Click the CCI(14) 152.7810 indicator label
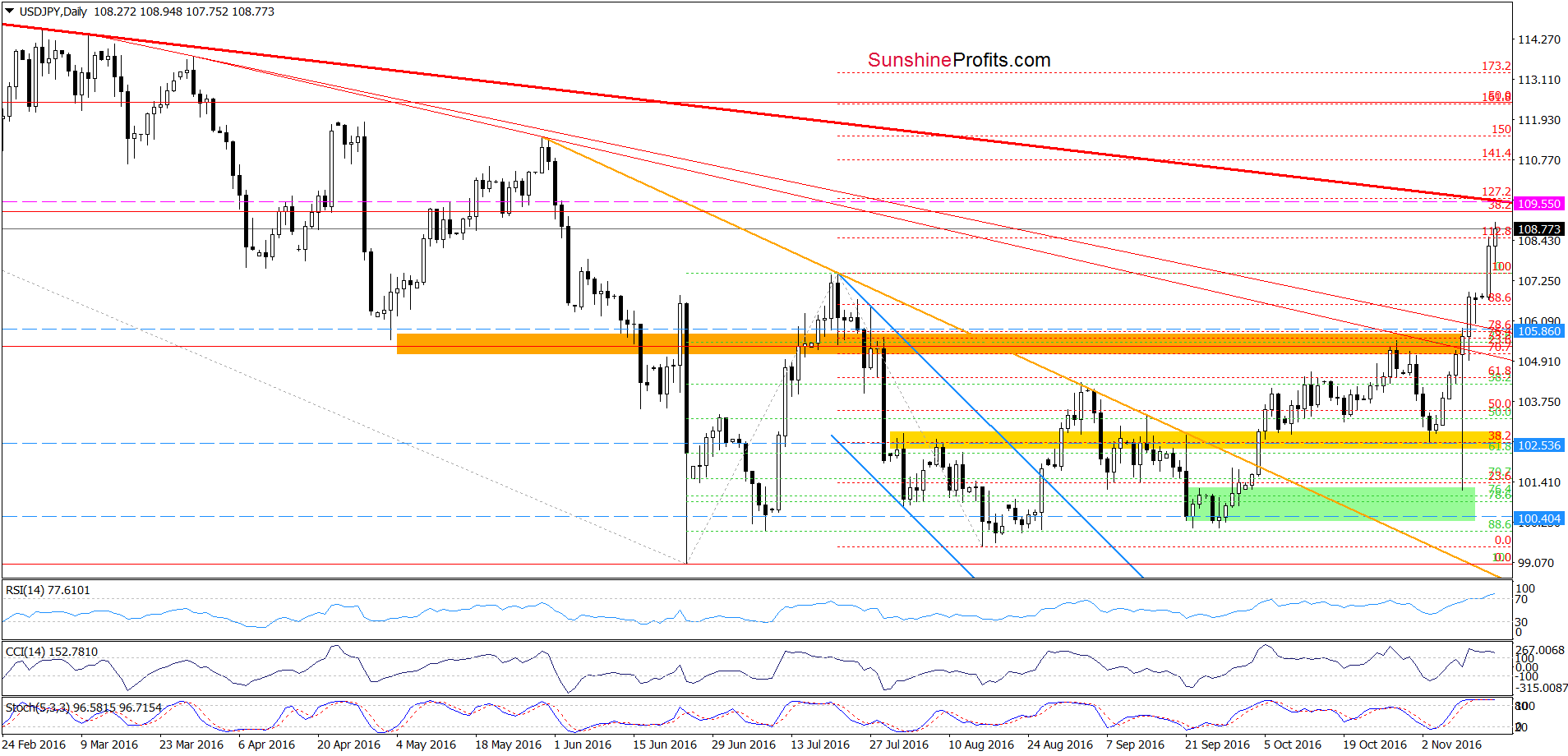The height and width of the screenshot is (756, 1568). point(52,652)
